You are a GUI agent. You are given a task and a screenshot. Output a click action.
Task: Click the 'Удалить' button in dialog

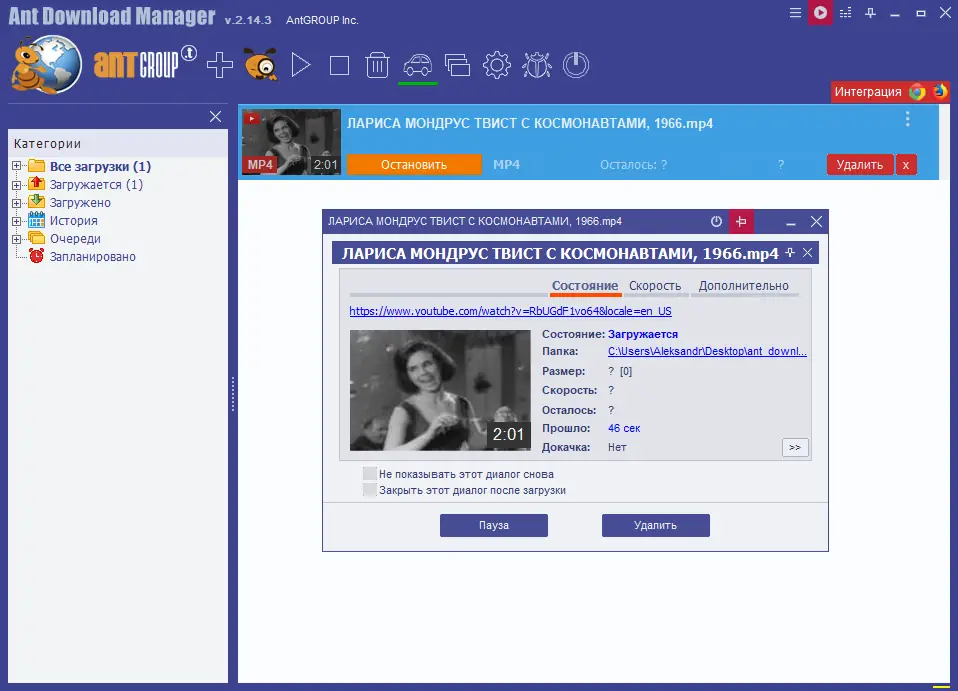tap(656, 525)
